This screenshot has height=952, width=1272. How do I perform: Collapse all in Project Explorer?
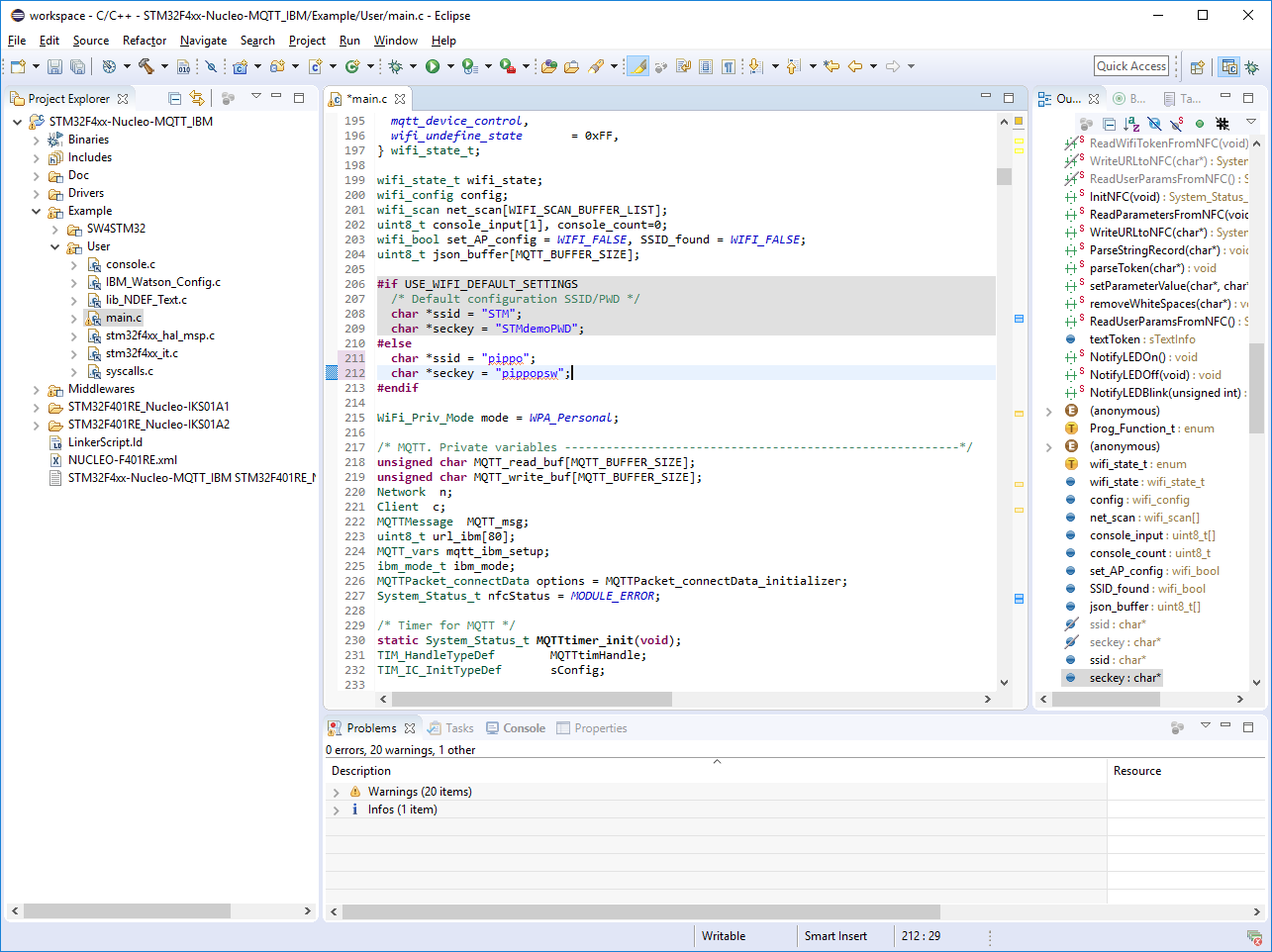(x=175, y=98)
